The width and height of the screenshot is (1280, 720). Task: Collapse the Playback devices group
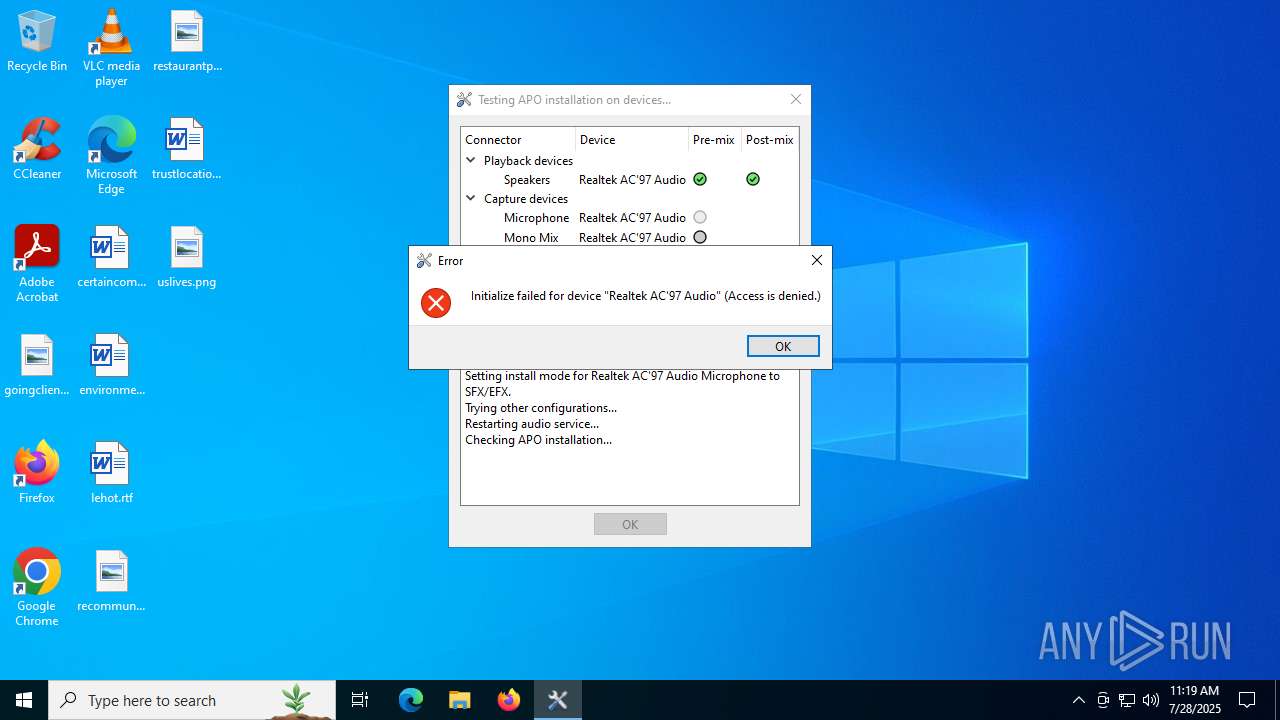[471, 160]
